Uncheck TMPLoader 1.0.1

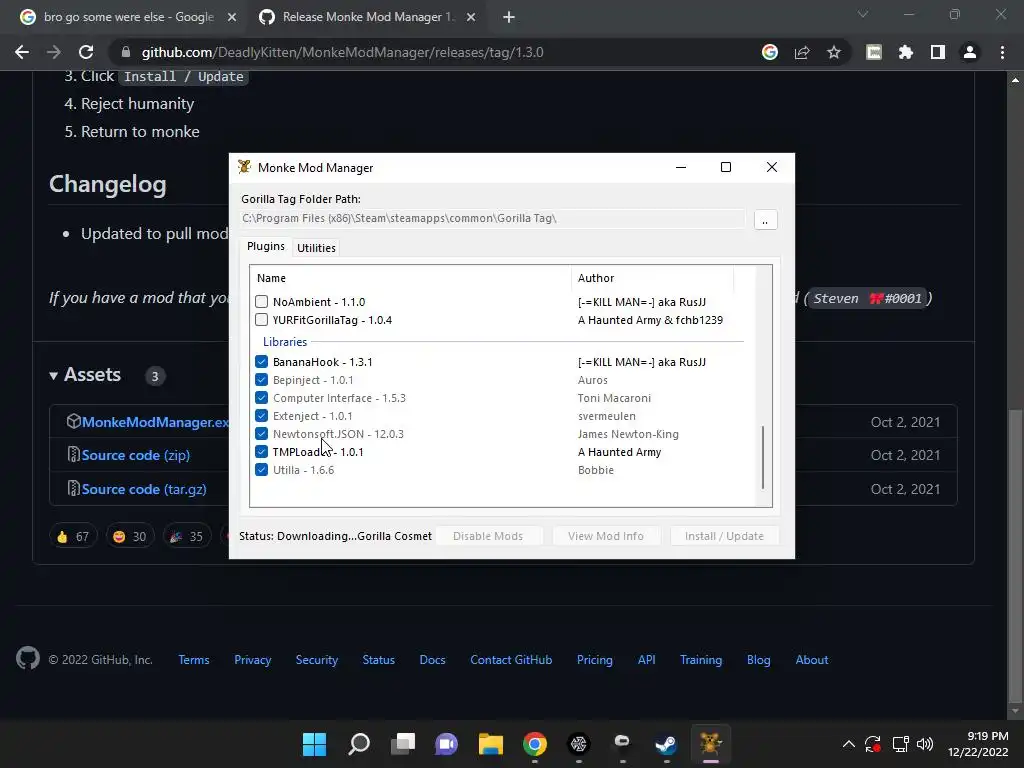[261, 452]
